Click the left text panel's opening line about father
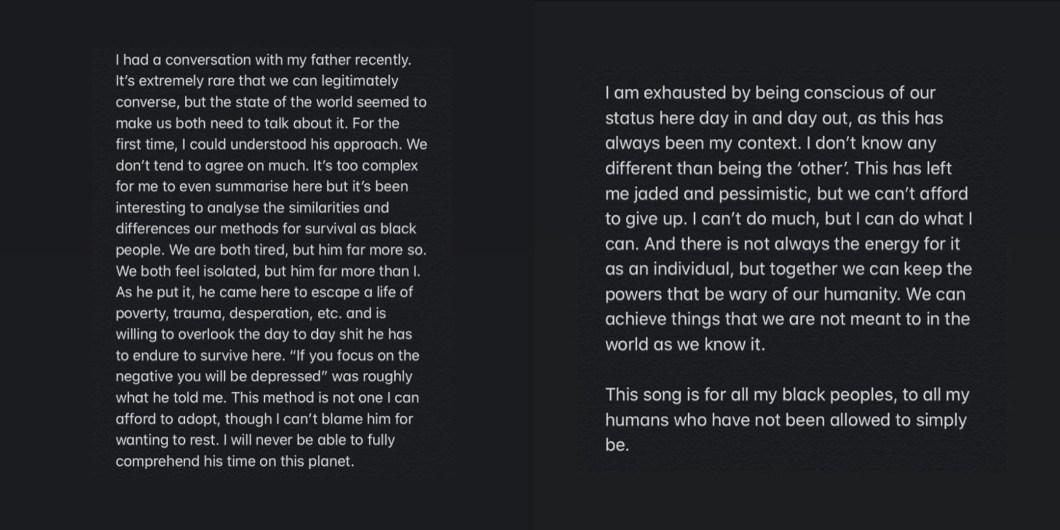The width and height of the screenshot is (1060, 530). [x=263, y=59]
